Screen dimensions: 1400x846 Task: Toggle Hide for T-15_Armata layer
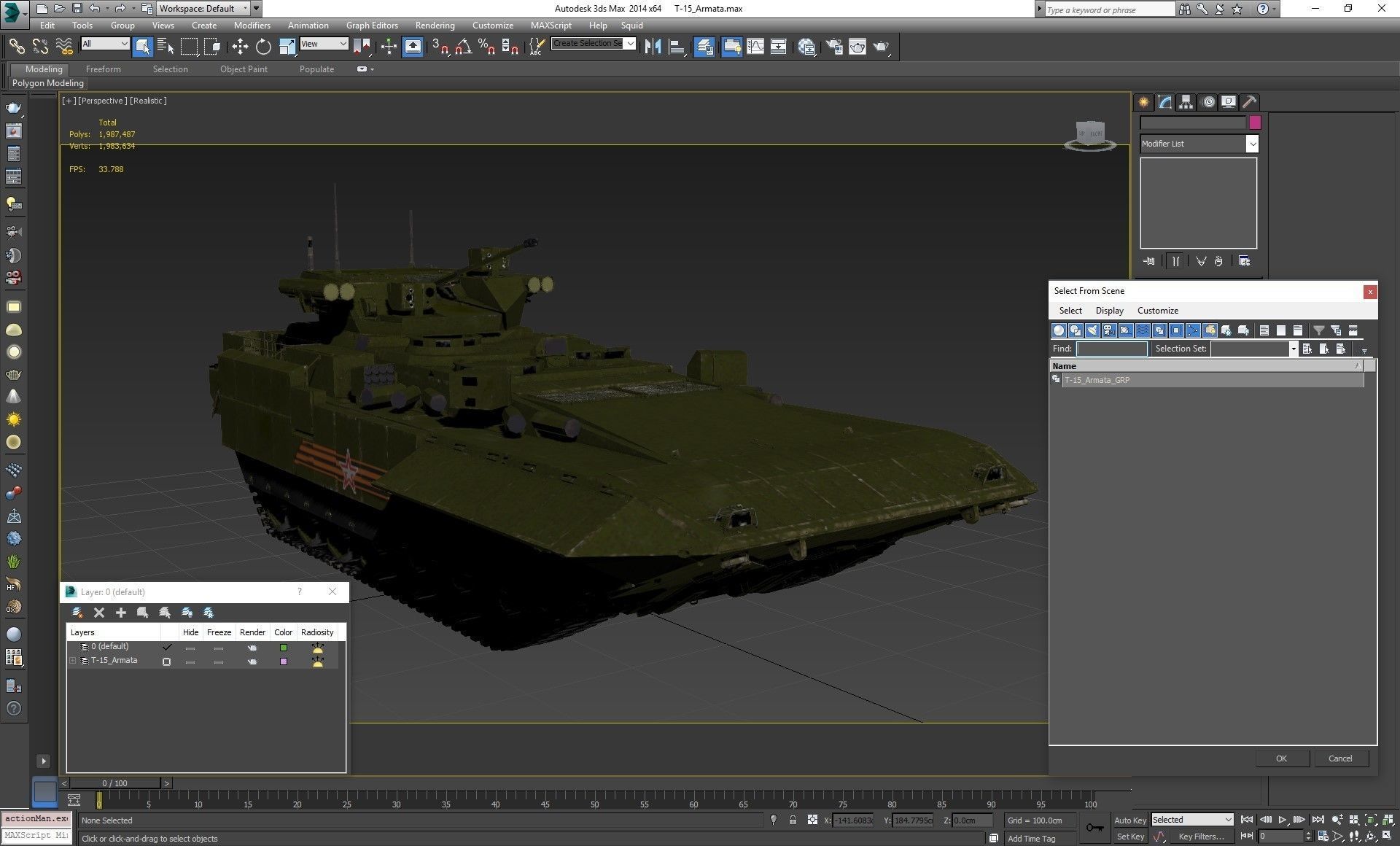pos(190,661)
